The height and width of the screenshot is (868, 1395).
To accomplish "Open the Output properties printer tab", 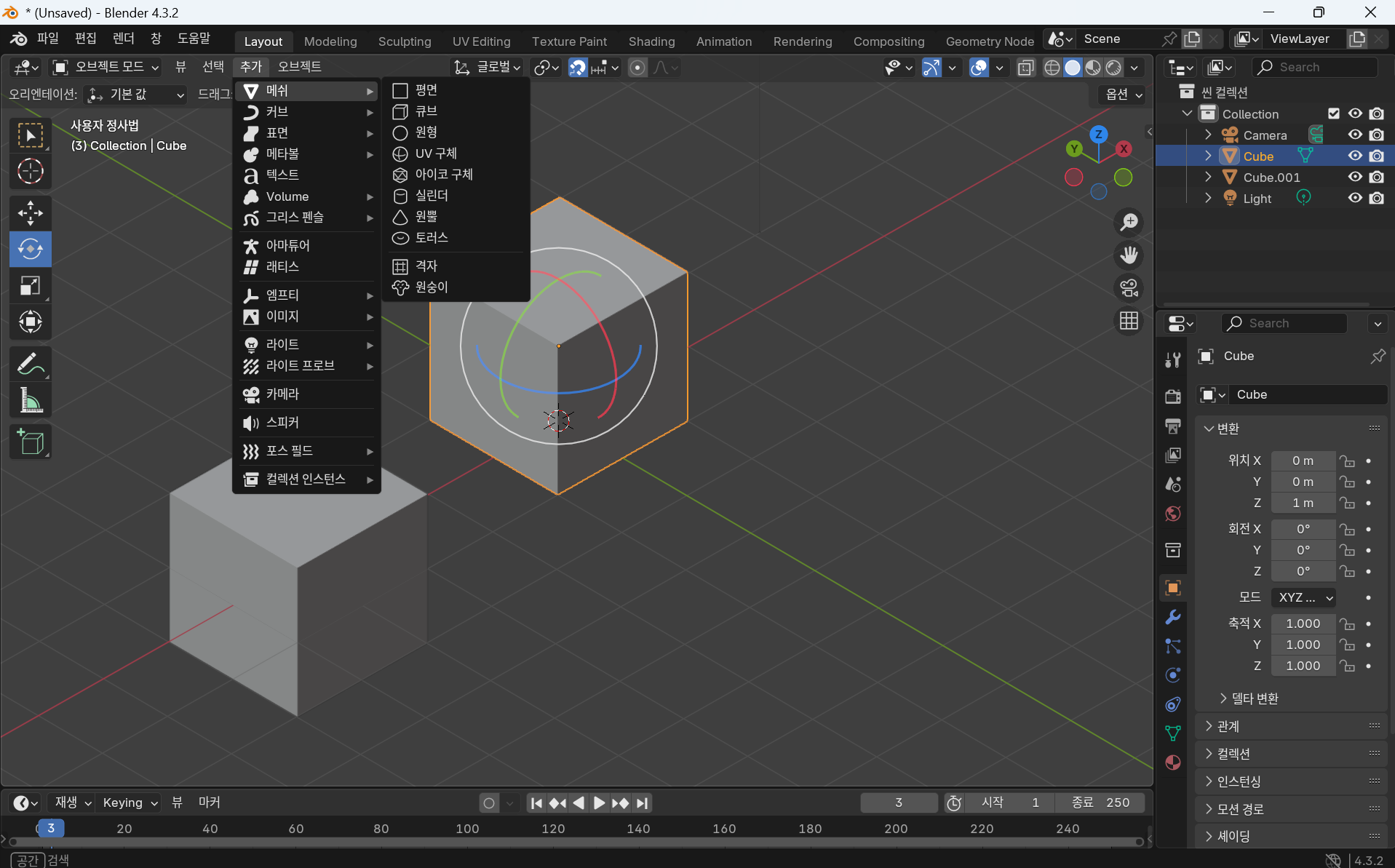I will coord(1172,426).
